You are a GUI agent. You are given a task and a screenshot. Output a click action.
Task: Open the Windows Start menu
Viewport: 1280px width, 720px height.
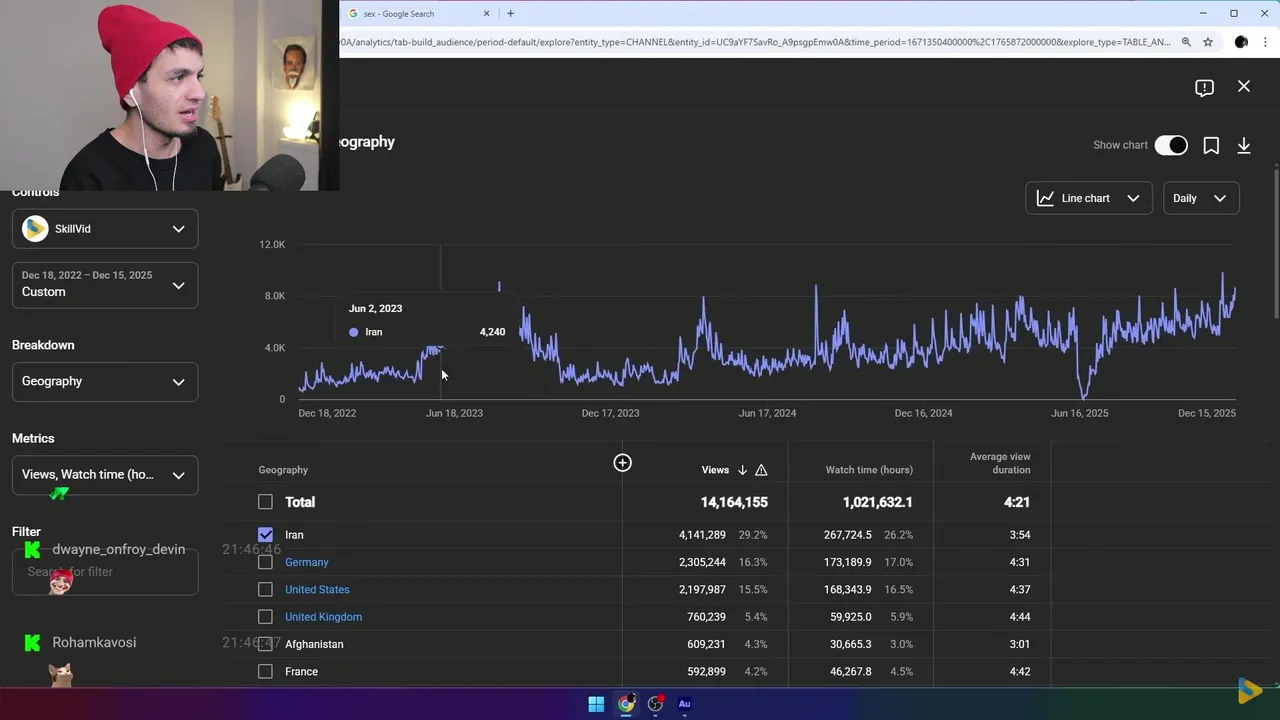point(596,704)
